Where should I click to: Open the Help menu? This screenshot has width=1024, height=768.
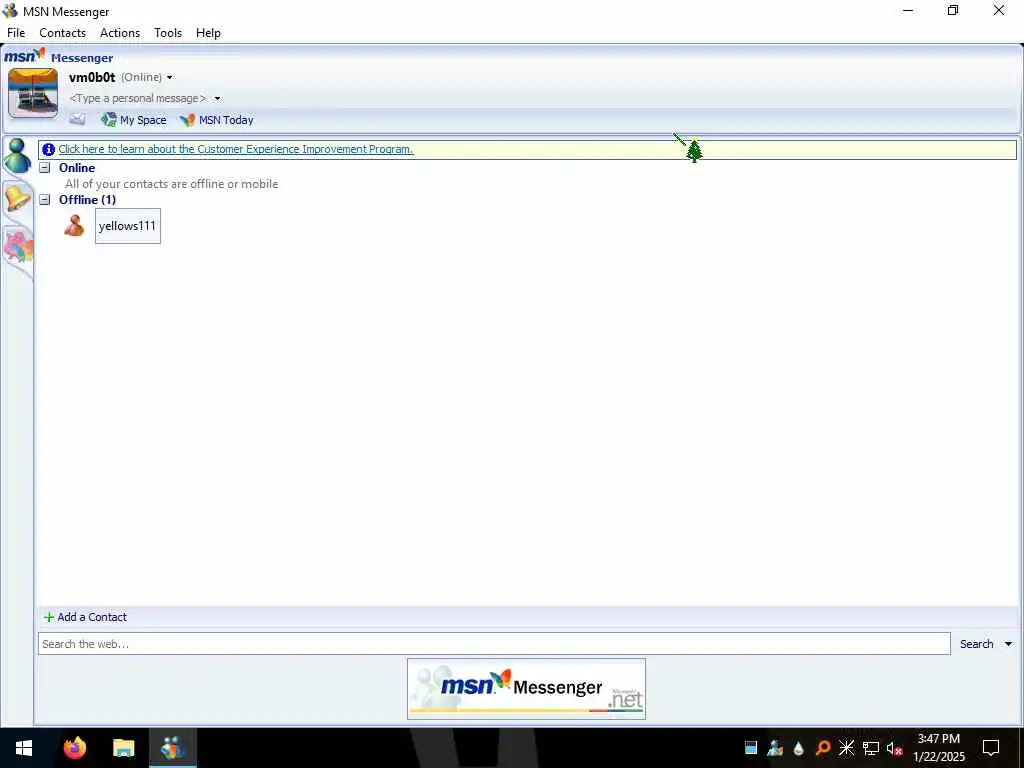(x=208, y=33)
